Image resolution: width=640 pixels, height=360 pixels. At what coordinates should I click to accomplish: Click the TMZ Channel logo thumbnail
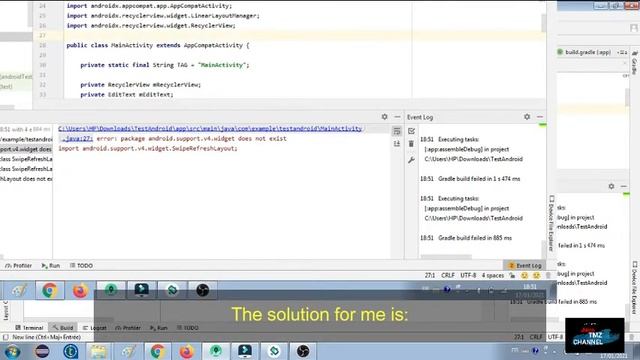point(595,336)
